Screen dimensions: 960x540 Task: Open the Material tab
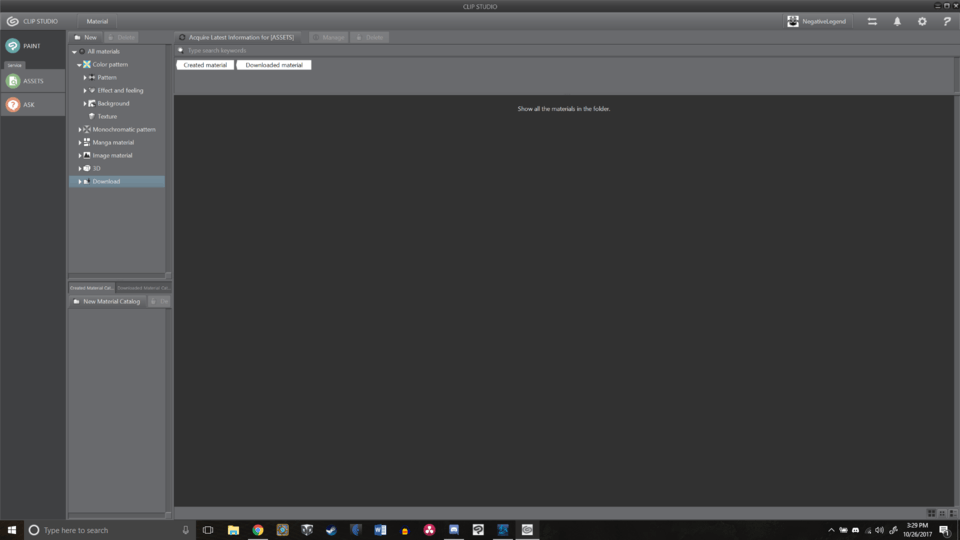[97, 21]
